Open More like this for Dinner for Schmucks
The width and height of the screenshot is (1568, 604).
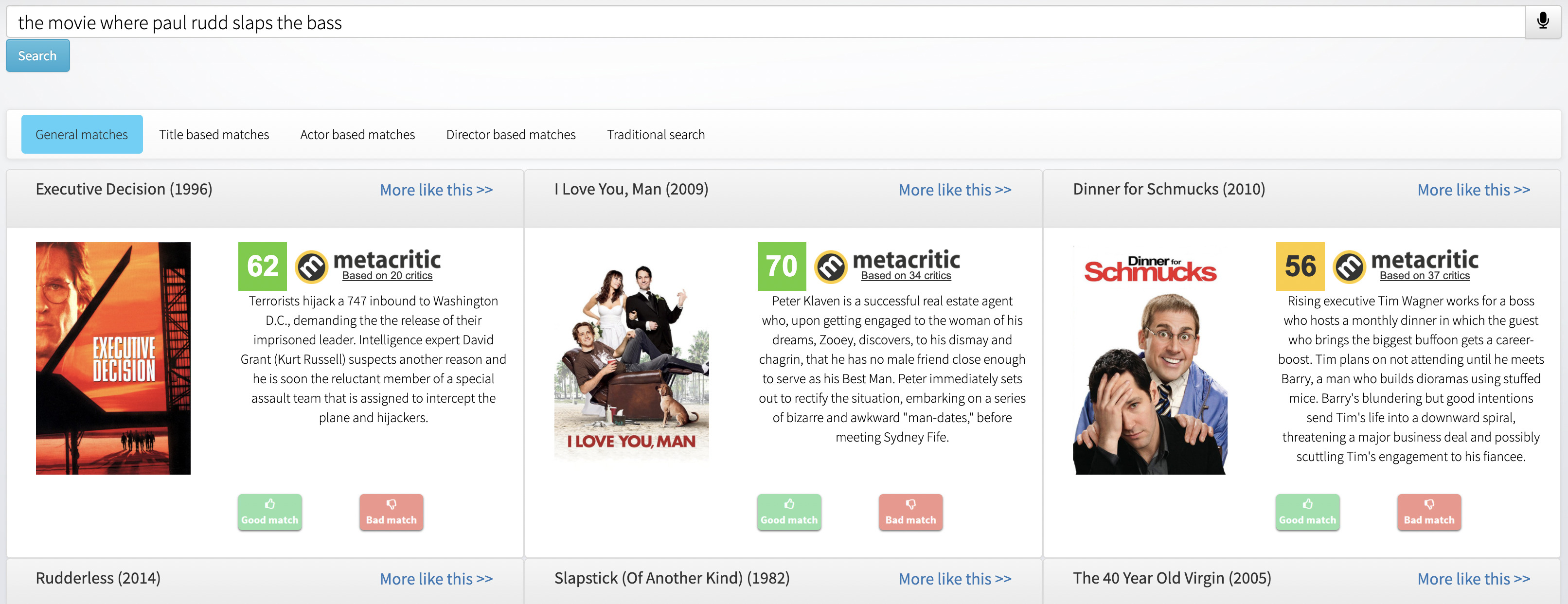pyautogui.click(x=1474, y=190)
